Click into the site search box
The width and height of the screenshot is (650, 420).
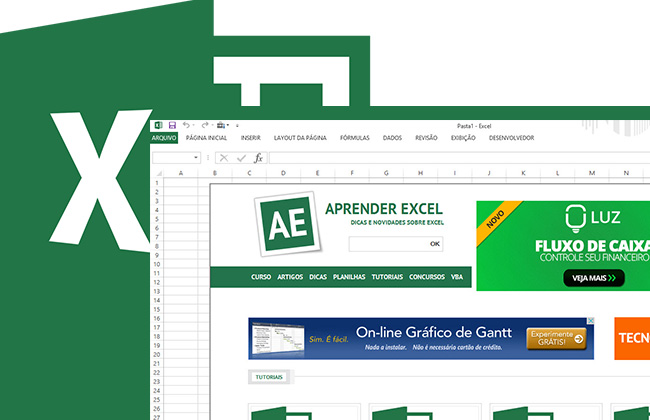click(388, 244)
